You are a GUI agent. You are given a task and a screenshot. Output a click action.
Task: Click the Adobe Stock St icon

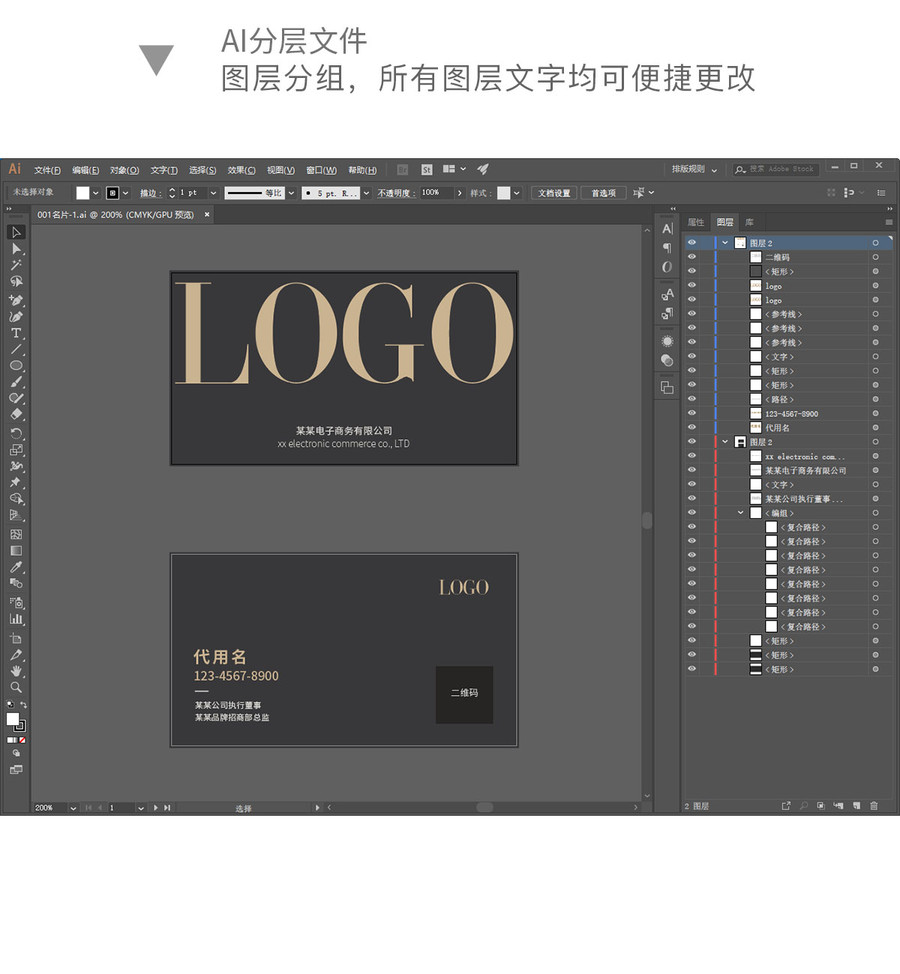pyautogui.click(x=427, y=170)
